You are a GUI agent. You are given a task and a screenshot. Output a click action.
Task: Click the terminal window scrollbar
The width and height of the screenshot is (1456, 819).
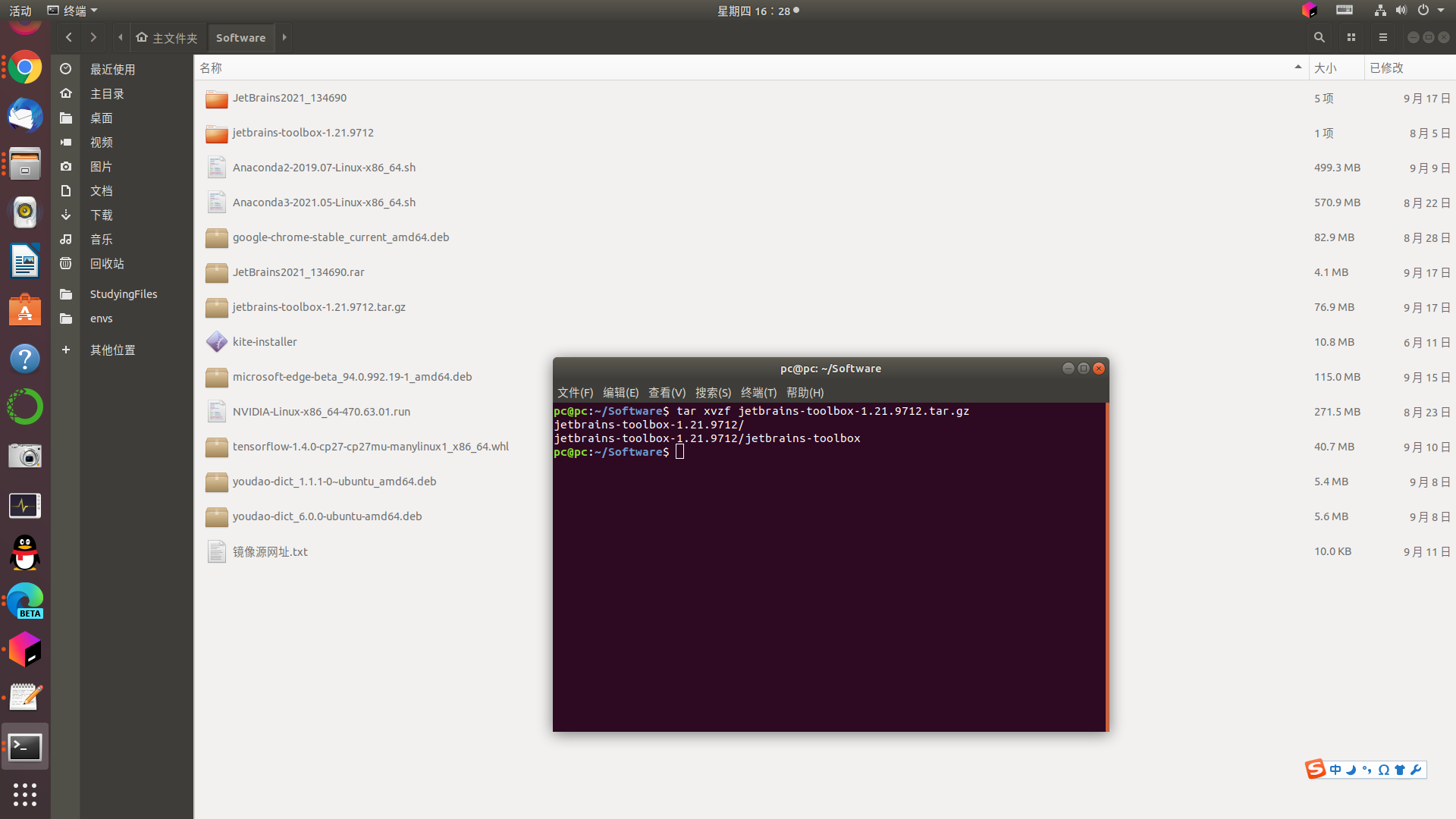click(x=1106, y=566)
